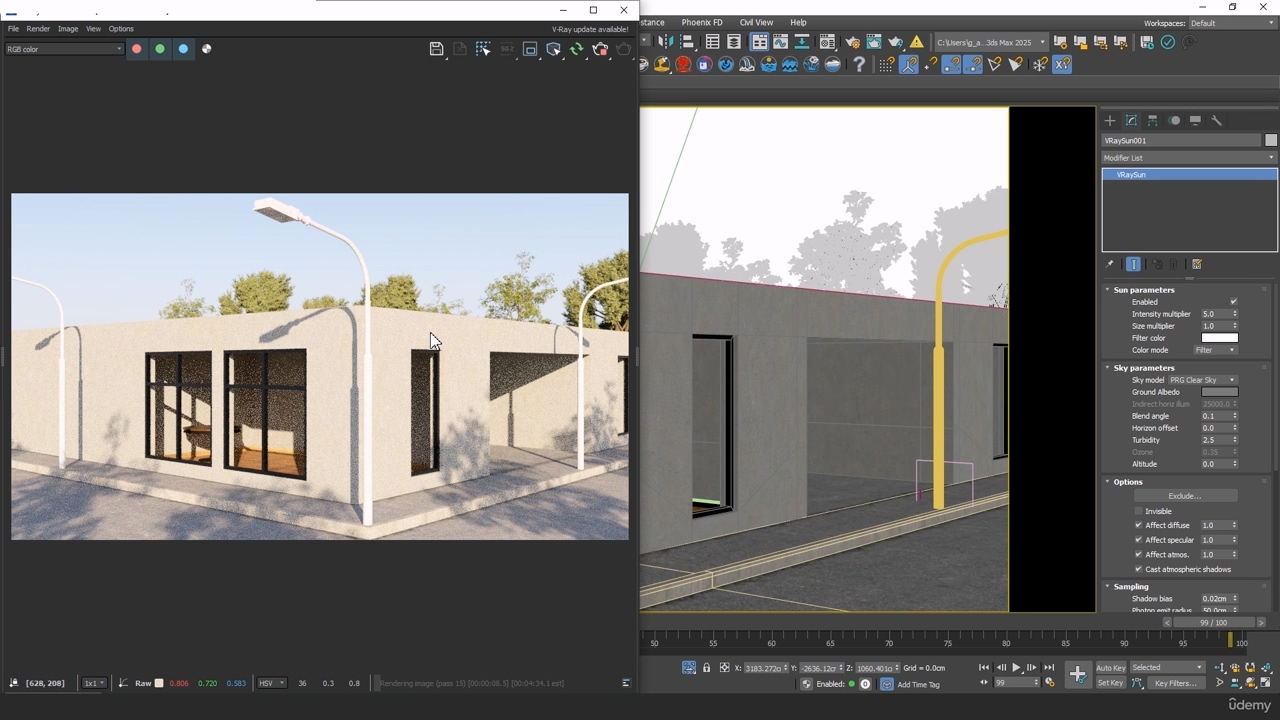Image resolution: width=1280 pixels, height=720 pixels.
Task: Click the Exclude... button
Action: pos(1185,496)
